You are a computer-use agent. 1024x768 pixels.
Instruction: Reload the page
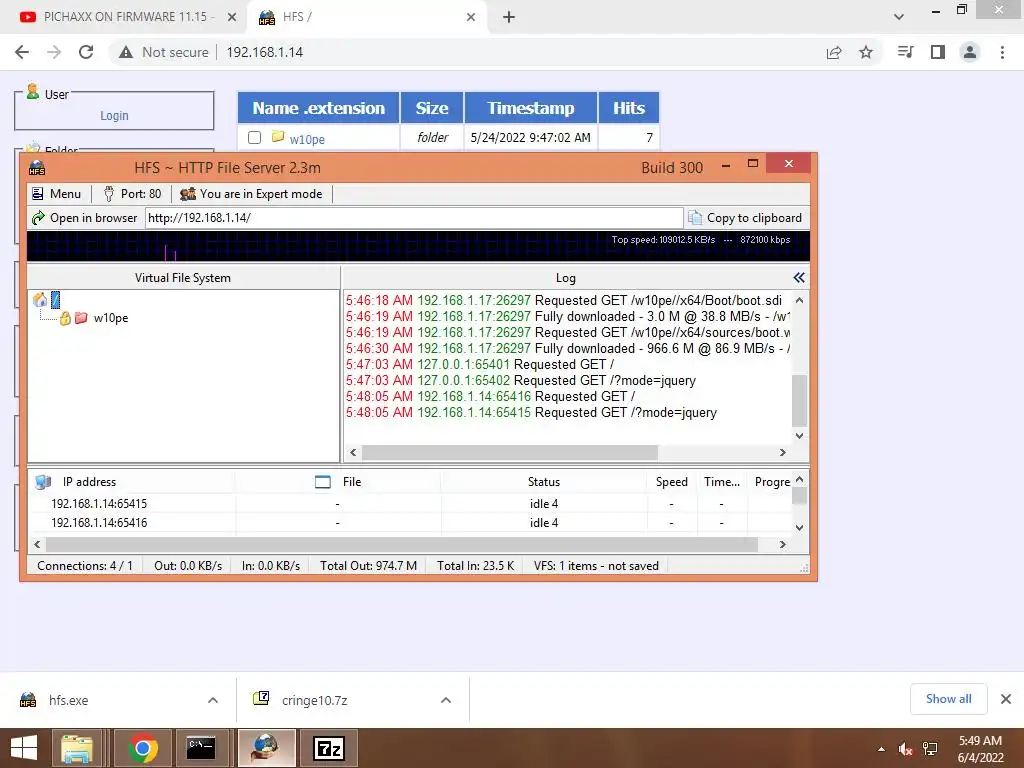pyautogui.click(x=86, y=52)
